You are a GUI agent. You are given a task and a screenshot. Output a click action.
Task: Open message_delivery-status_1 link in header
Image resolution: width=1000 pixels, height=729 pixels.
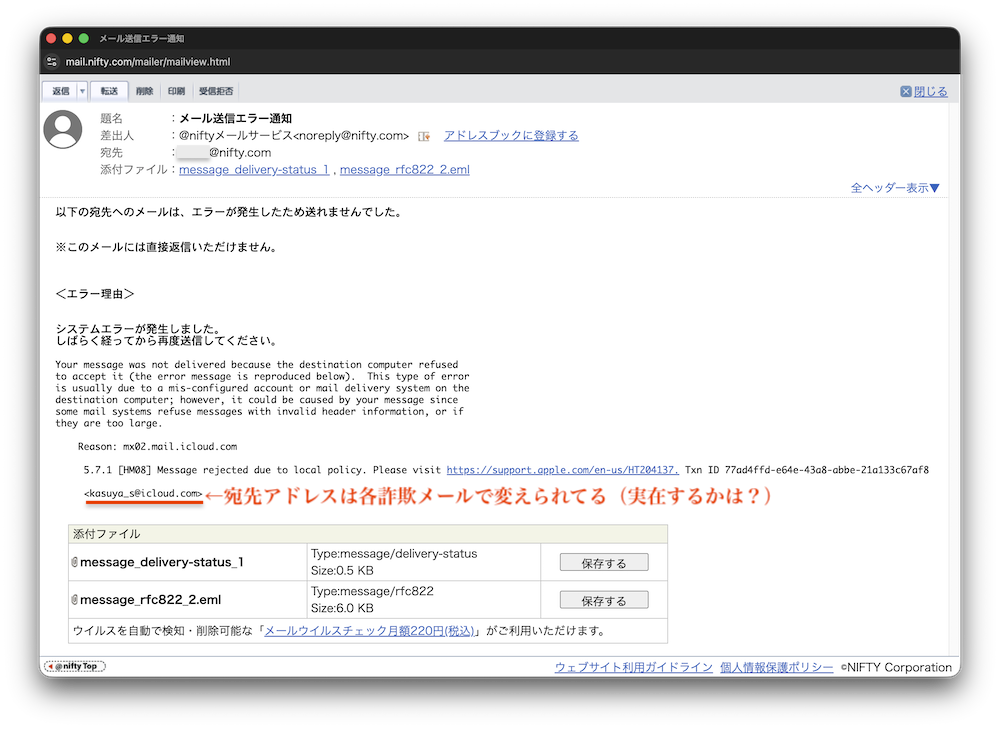point(254,170)
